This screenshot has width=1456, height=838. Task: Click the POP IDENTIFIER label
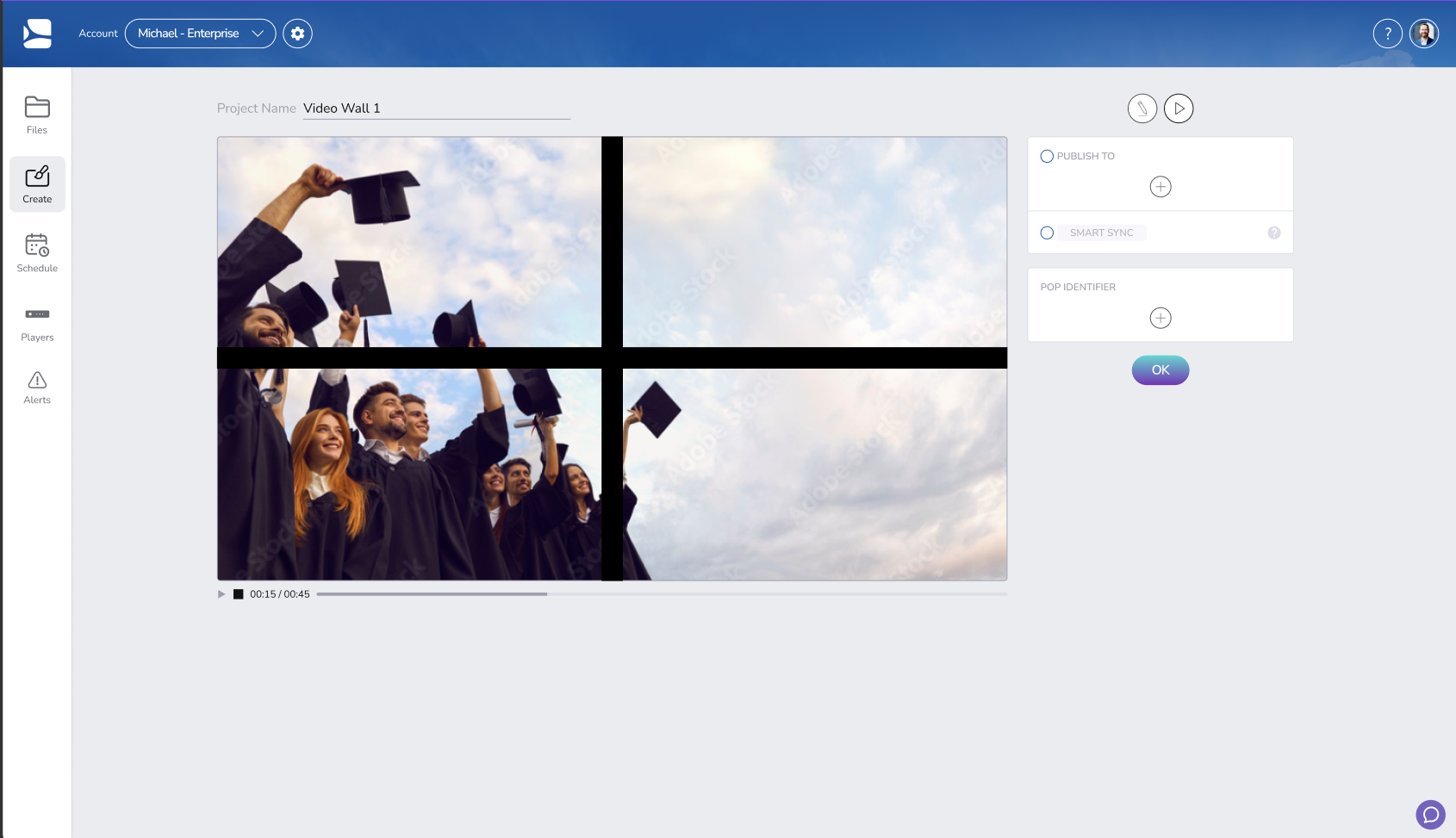pyautogui.click(x=1078, y=287)
